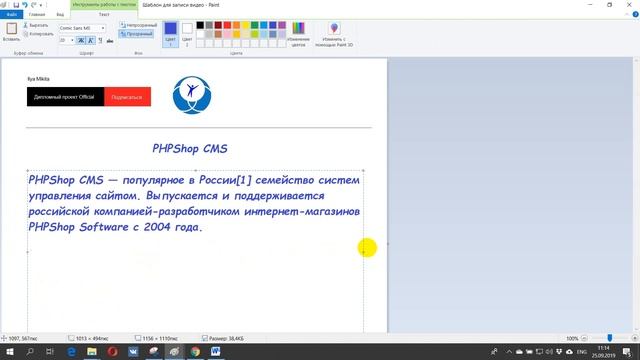Screen dimensions: 640x360
Task: Click the volume icon in system tray
Action: click(549, 351)
